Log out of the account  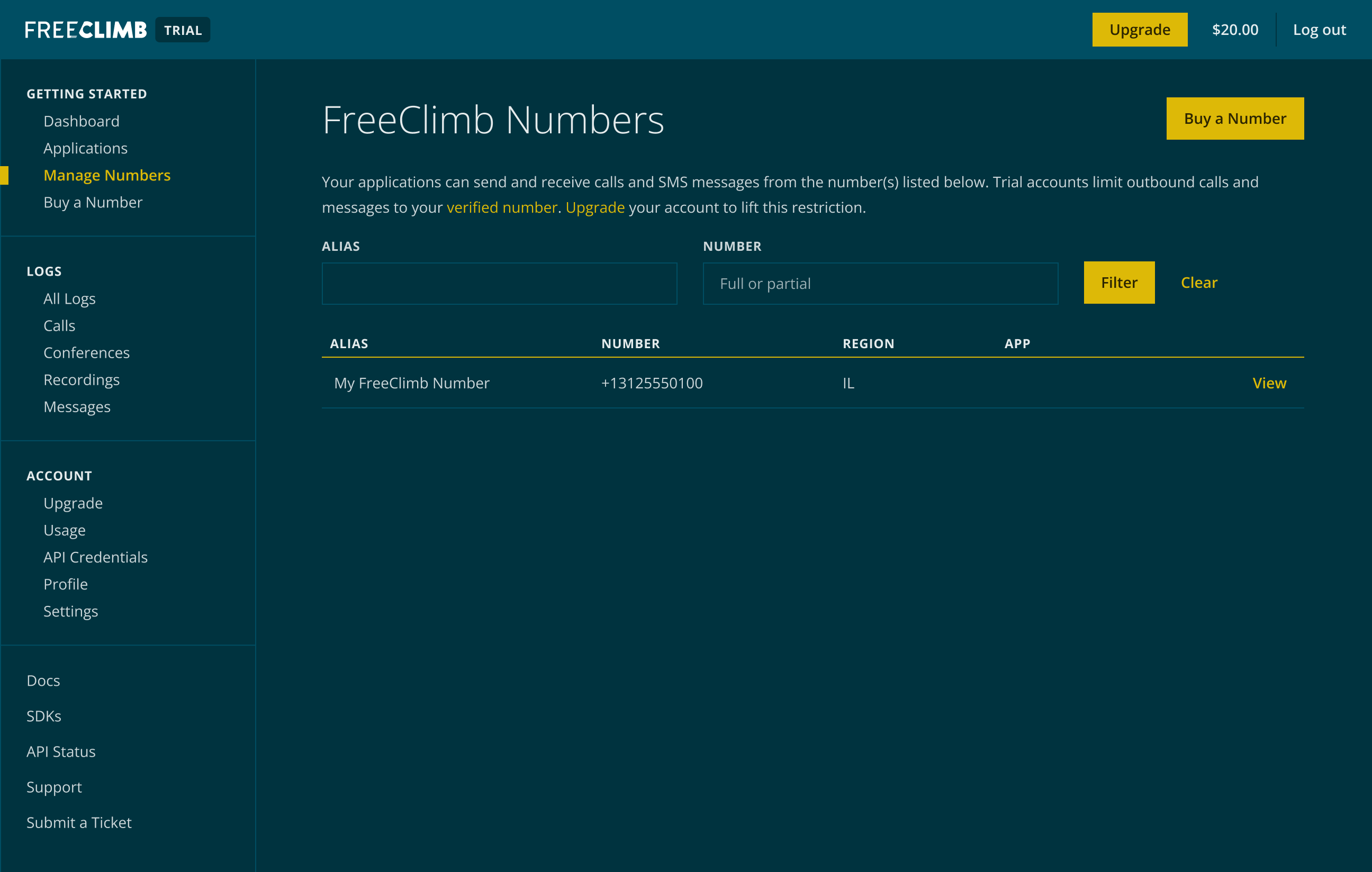tap(1319, 30)
